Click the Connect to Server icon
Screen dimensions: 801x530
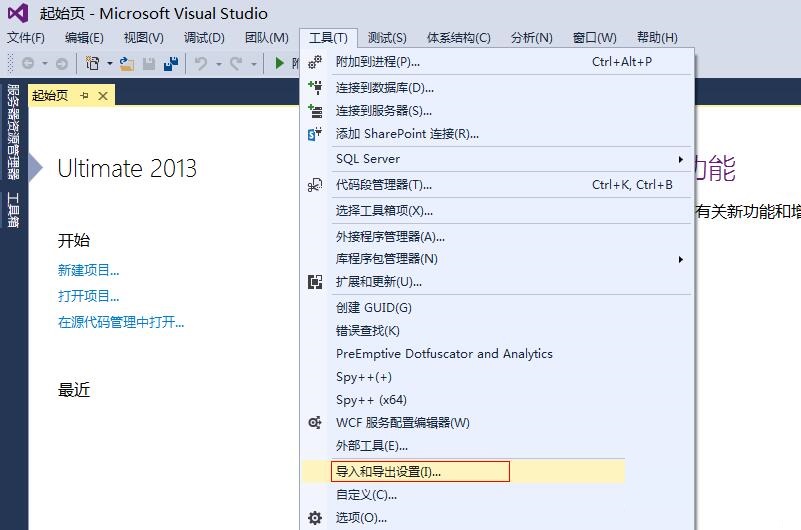pyautogui.click(x=315, y=111)
